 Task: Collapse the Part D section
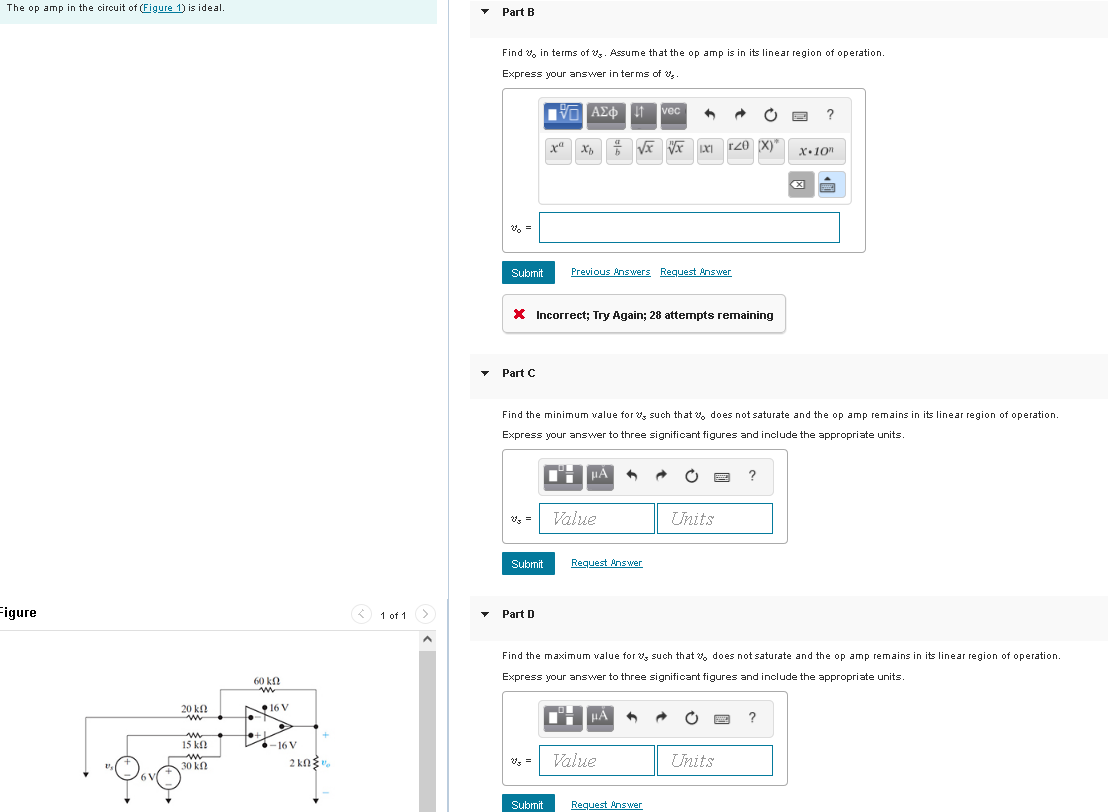[485, 614]
